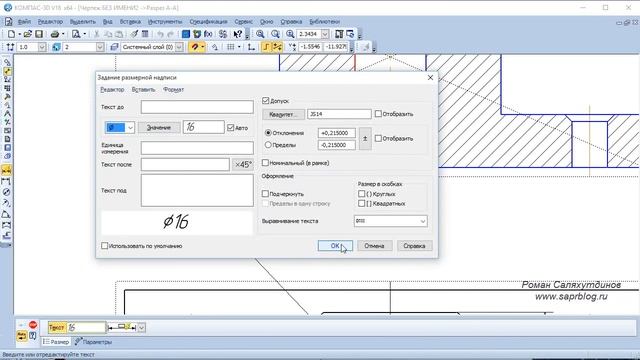This screenshot has height=360, width=640.
Task: Open the Инструменты menu
Action: pos(165,22)
